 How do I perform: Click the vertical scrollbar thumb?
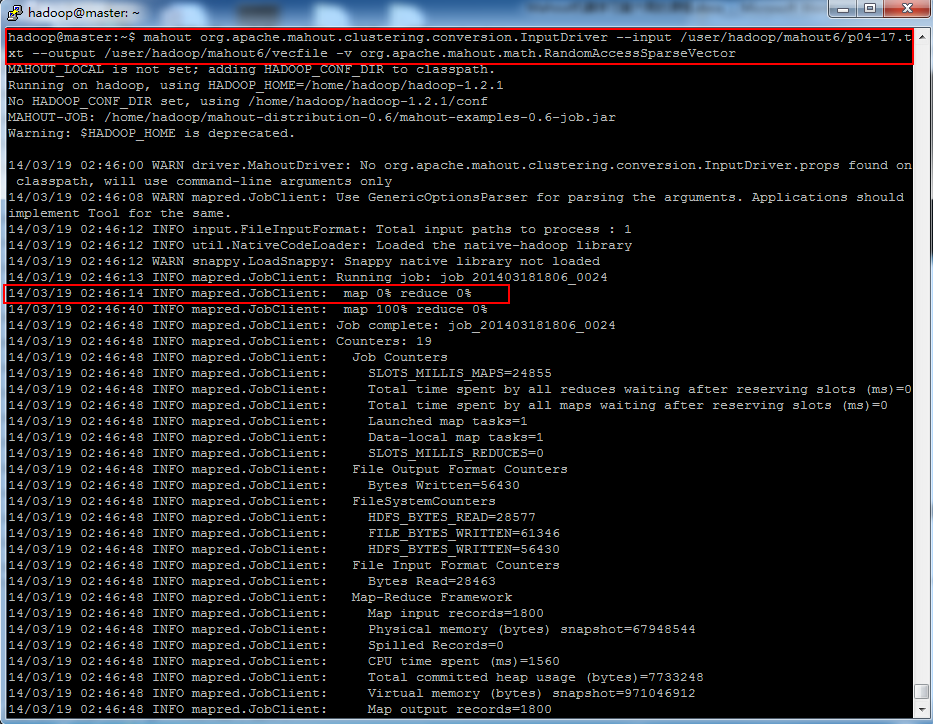coord(921,692)
